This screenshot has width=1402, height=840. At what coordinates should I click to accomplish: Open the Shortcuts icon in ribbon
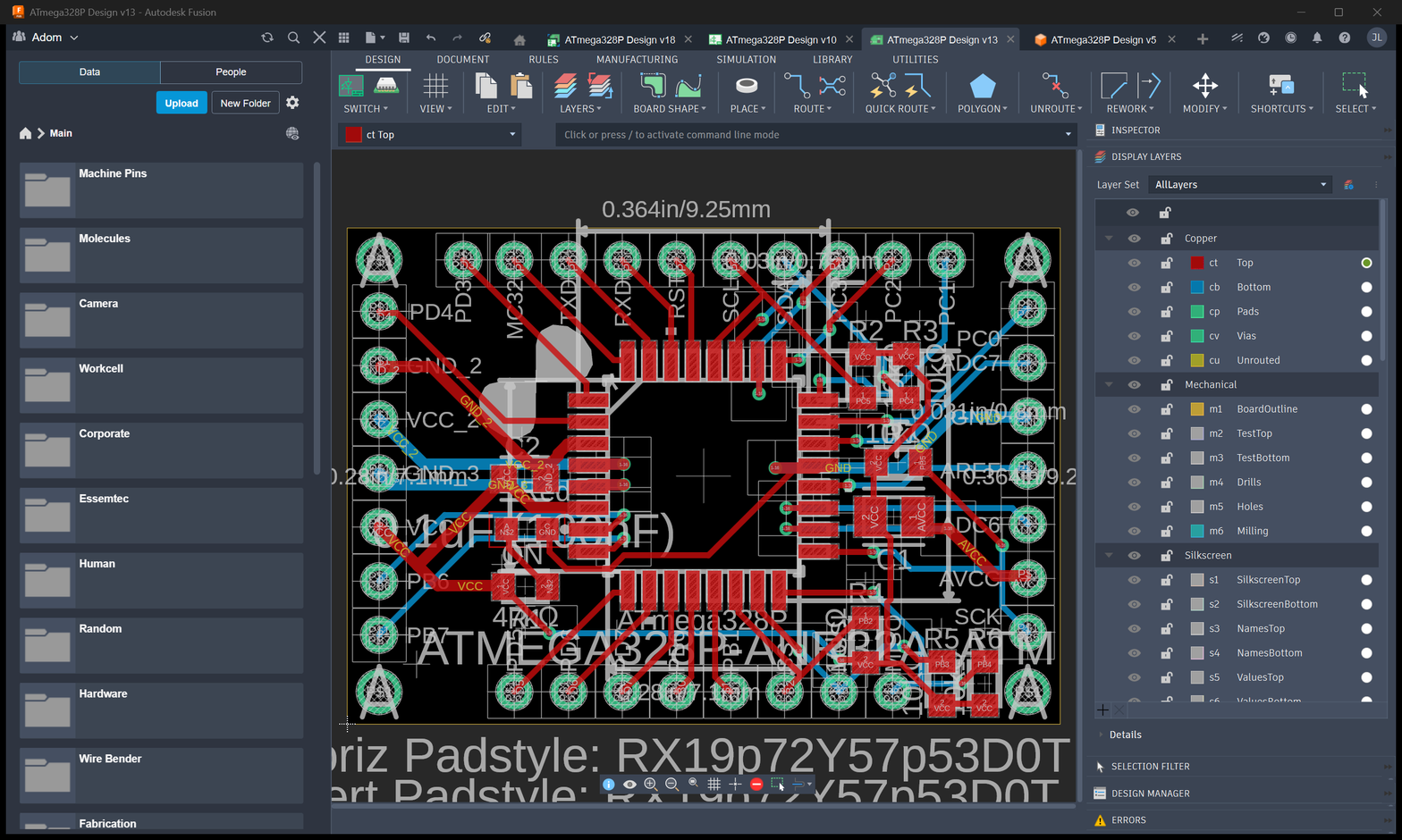point(1281,87)
